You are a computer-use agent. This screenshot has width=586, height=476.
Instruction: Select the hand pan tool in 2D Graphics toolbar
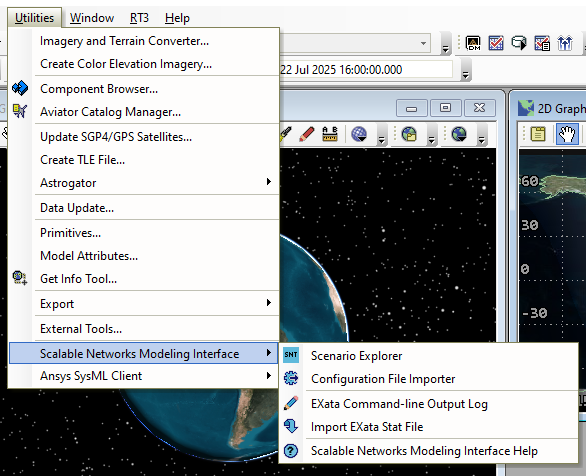click(567, 134)
